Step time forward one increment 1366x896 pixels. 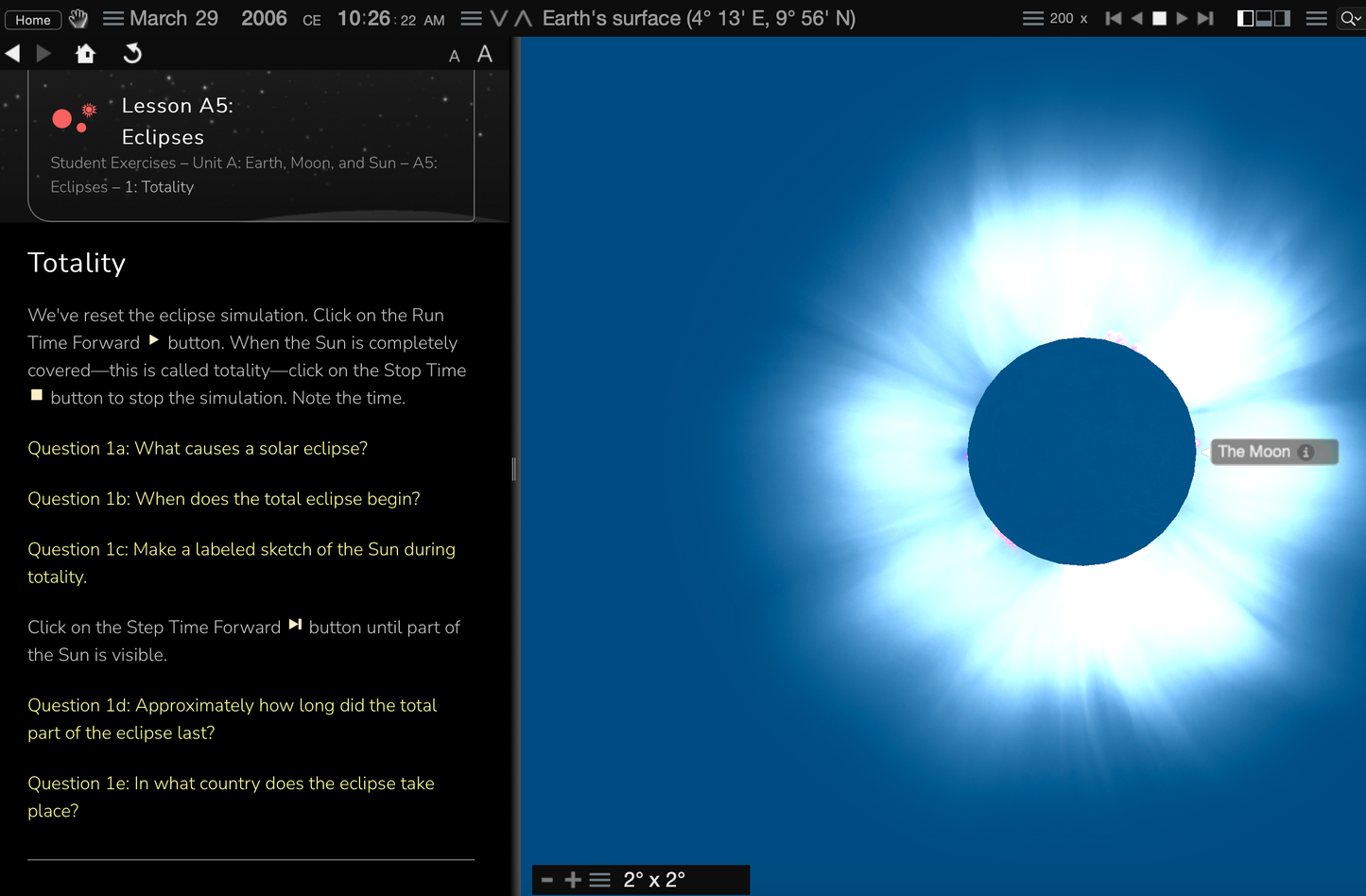(x=1205, y=19)
